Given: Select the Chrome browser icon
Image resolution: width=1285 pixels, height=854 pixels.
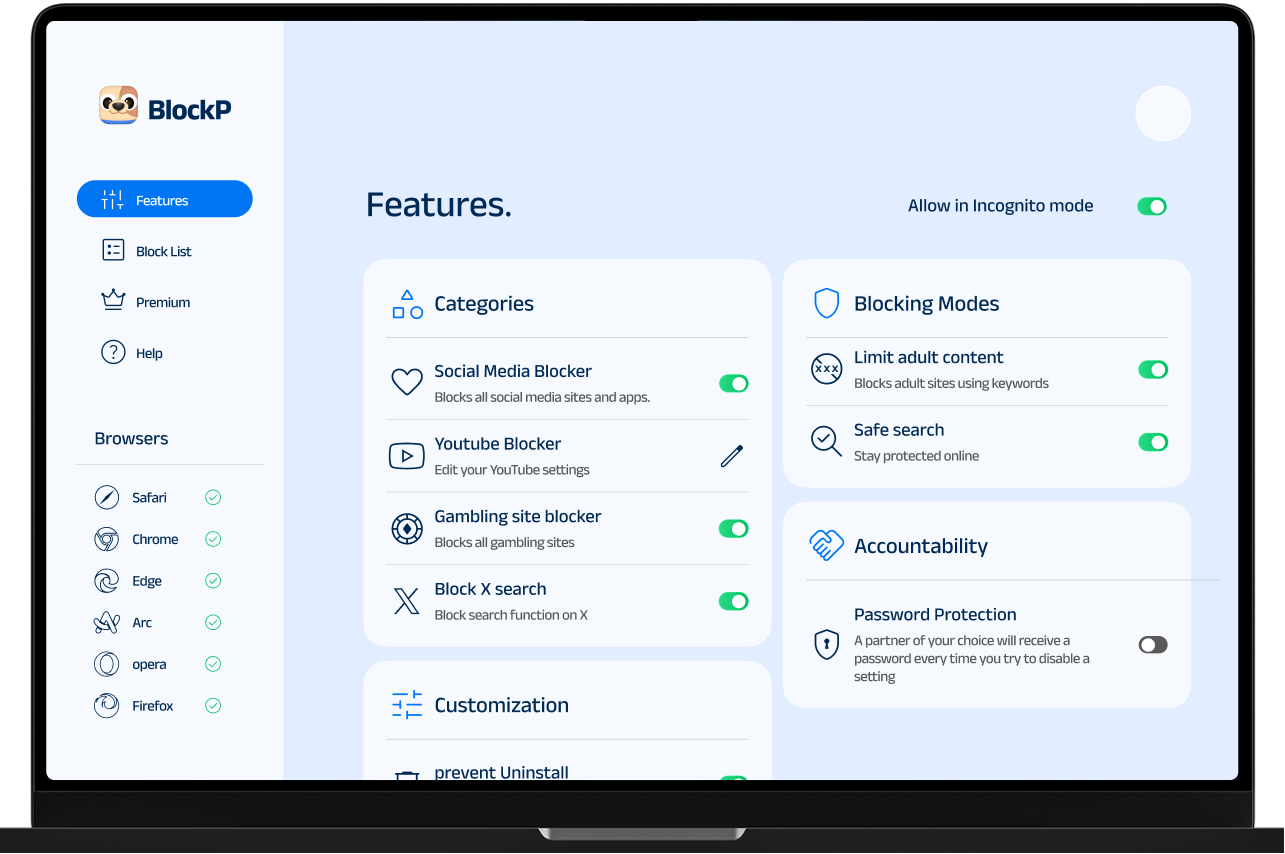Looking at the screenshot, I should pyautogui.click(x=106, y=540).
